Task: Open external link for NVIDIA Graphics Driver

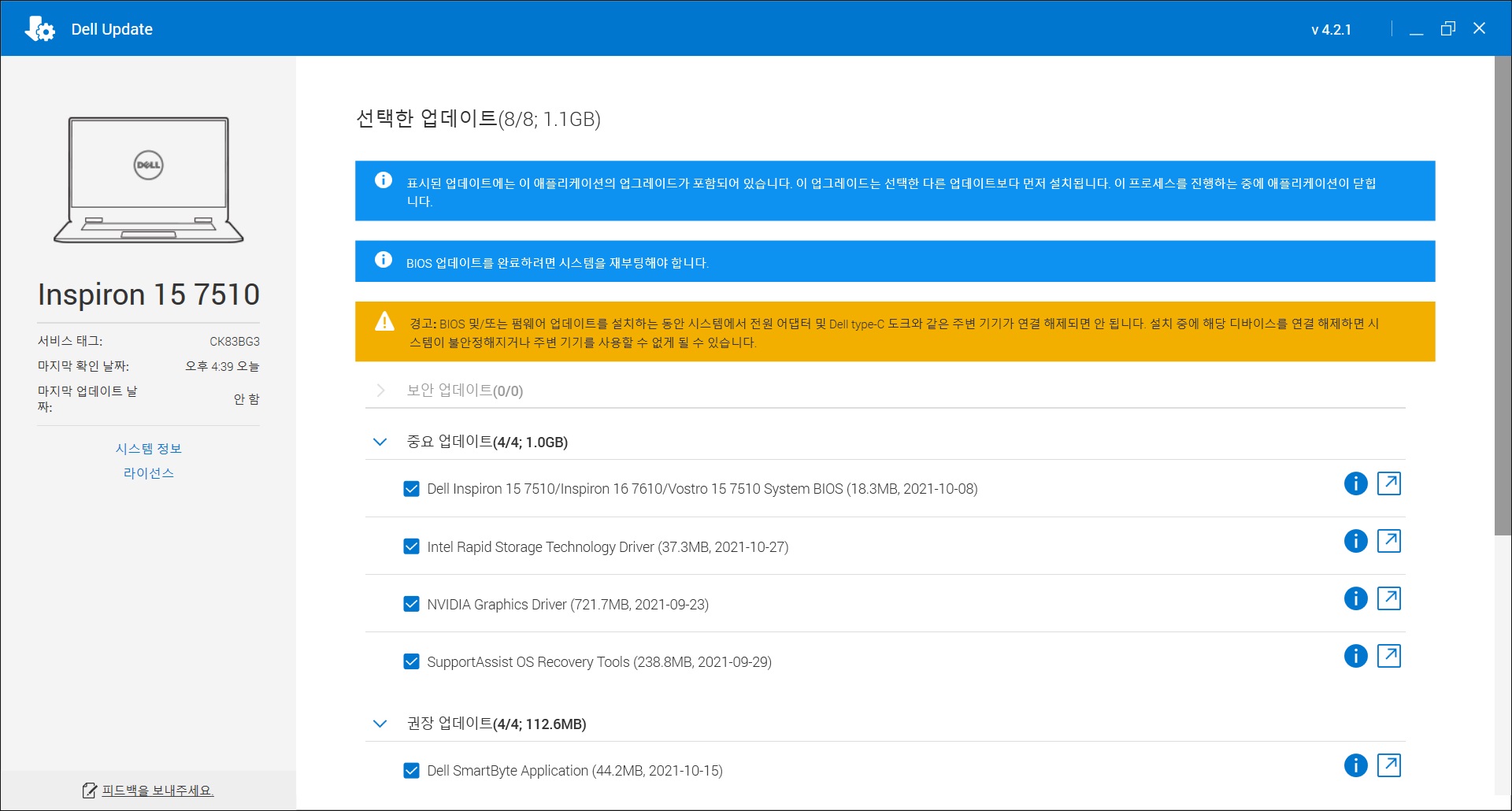Action: (1389, 598)
